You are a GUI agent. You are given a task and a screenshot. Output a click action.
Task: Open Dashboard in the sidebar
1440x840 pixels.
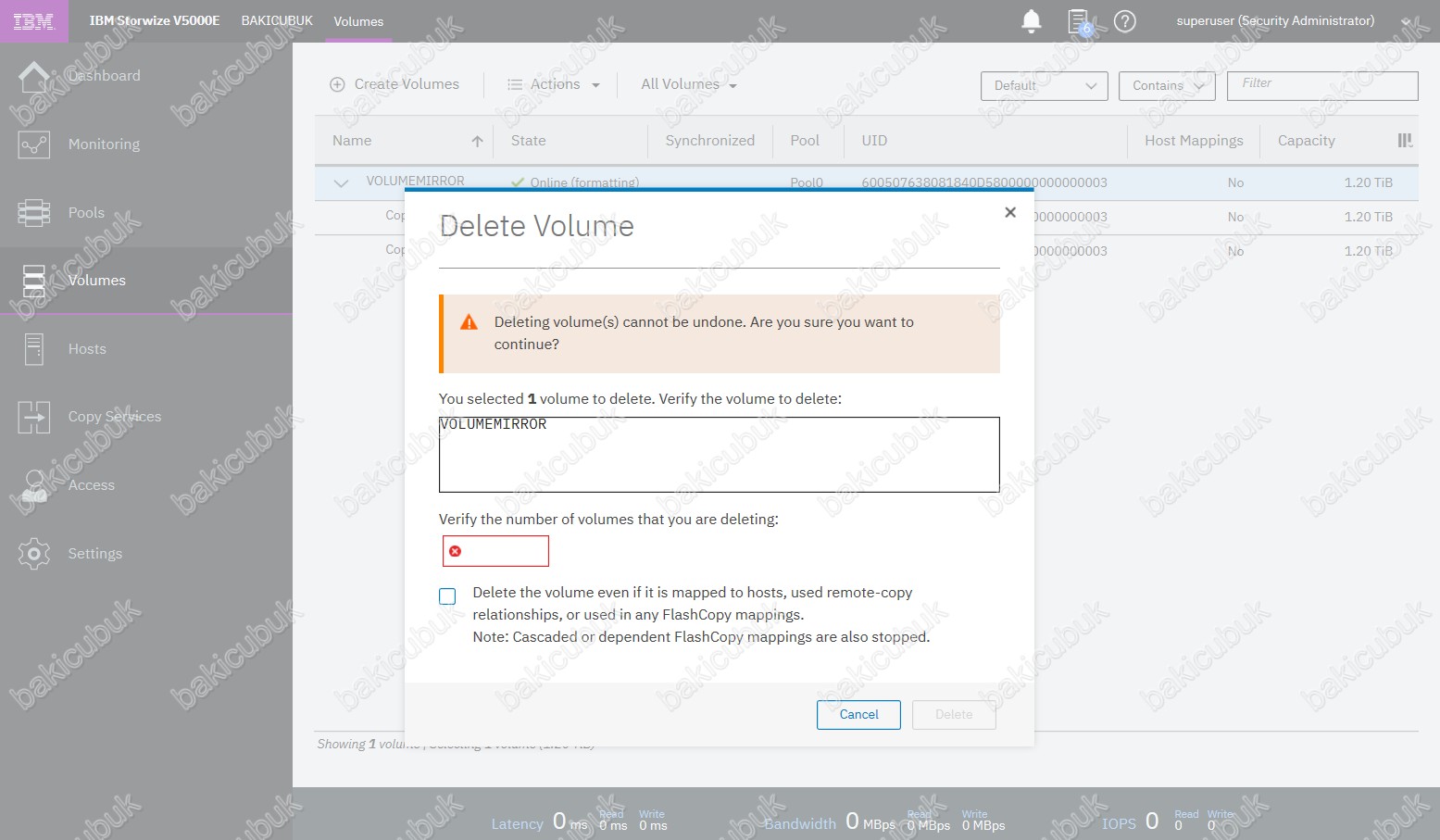104,76
